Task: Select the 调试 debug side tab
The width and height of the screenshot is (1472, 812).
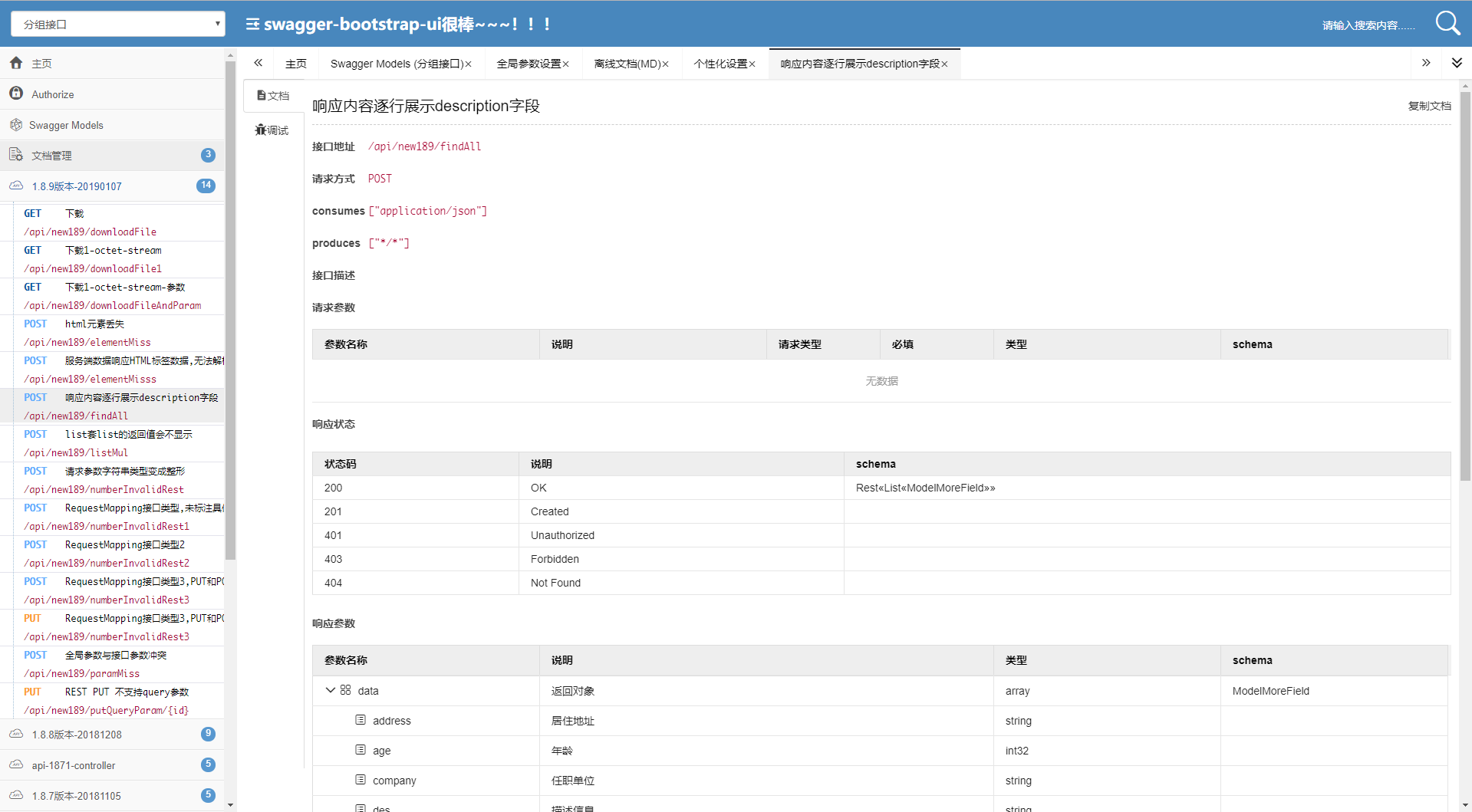Action: pos(273,130)
